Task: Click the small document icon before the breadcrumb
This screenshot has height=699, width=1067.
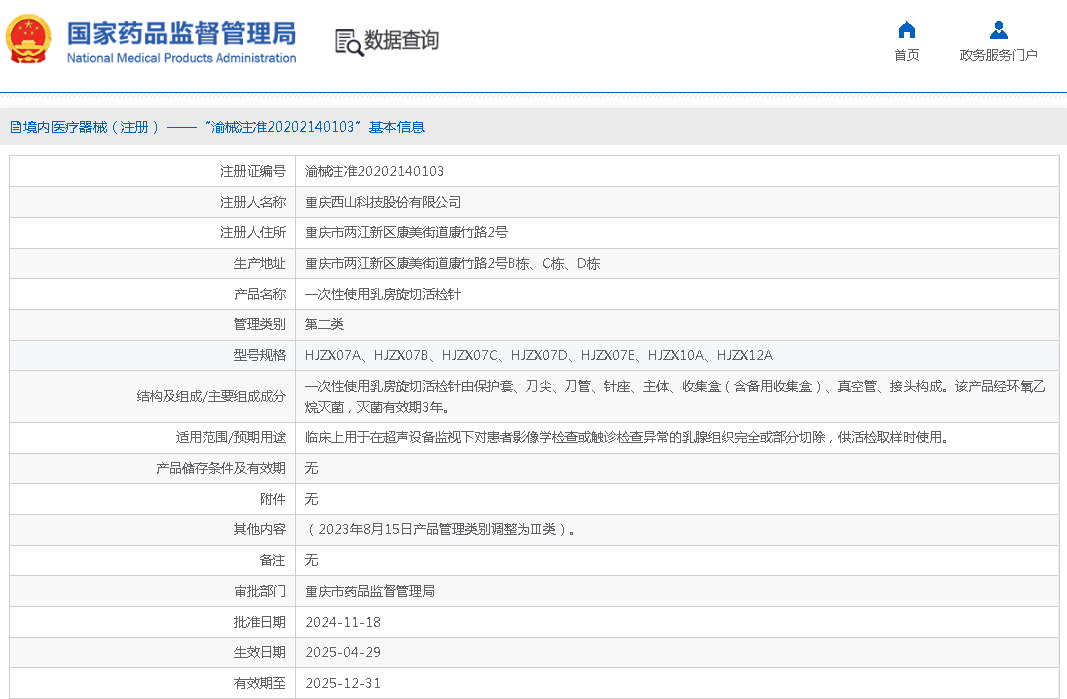Action: click(x=15, y=127)
